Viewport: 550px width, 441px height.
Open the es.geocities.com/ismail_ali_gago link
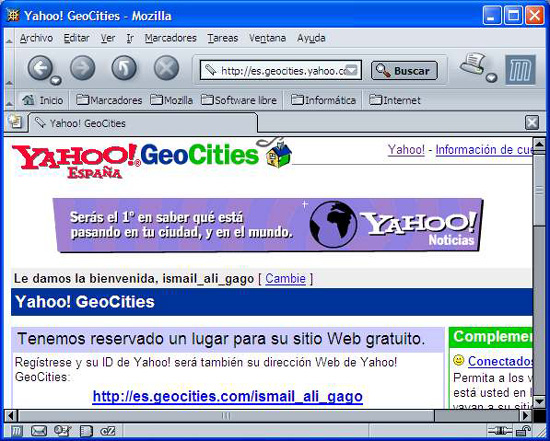click(x=228, y=396)
